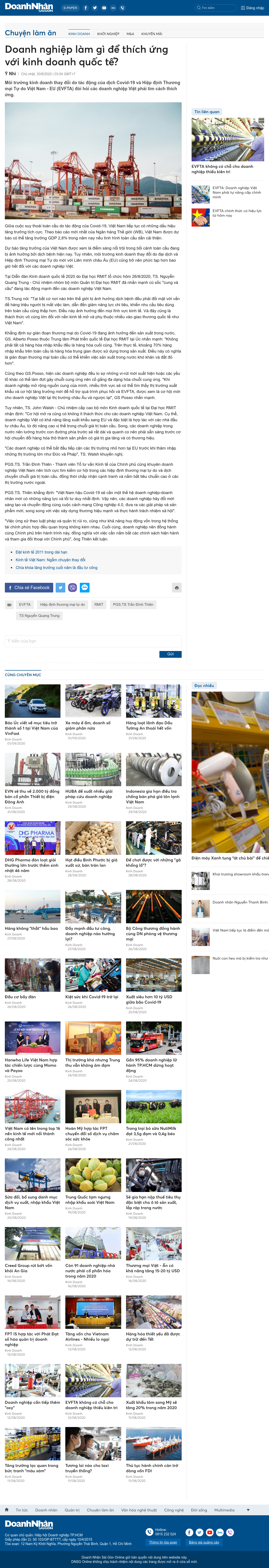Share the article via Zalo
This screenshot has height=1568, width=269.
(85, 587)
